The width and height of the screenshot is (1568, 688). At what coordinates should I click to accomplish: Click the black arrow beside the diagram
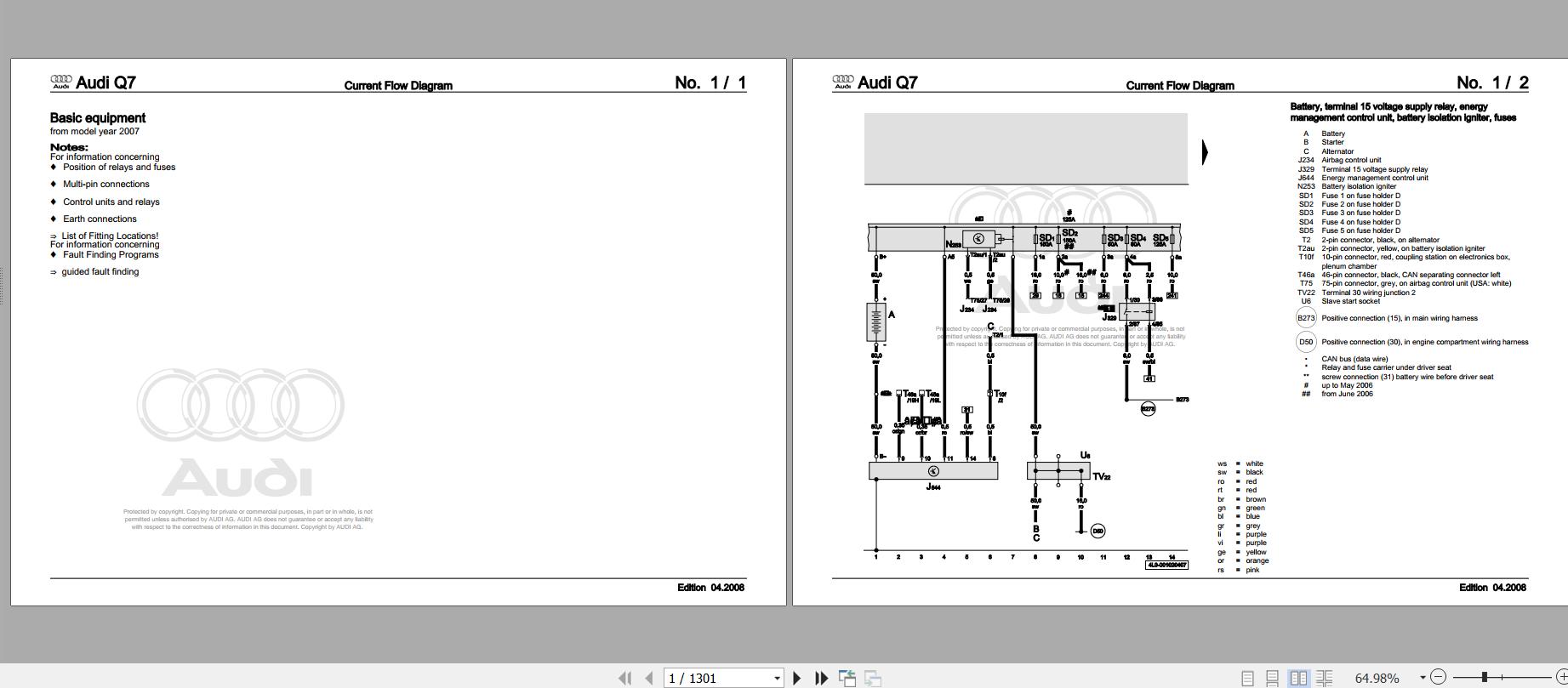click(x=1205, y=152)
